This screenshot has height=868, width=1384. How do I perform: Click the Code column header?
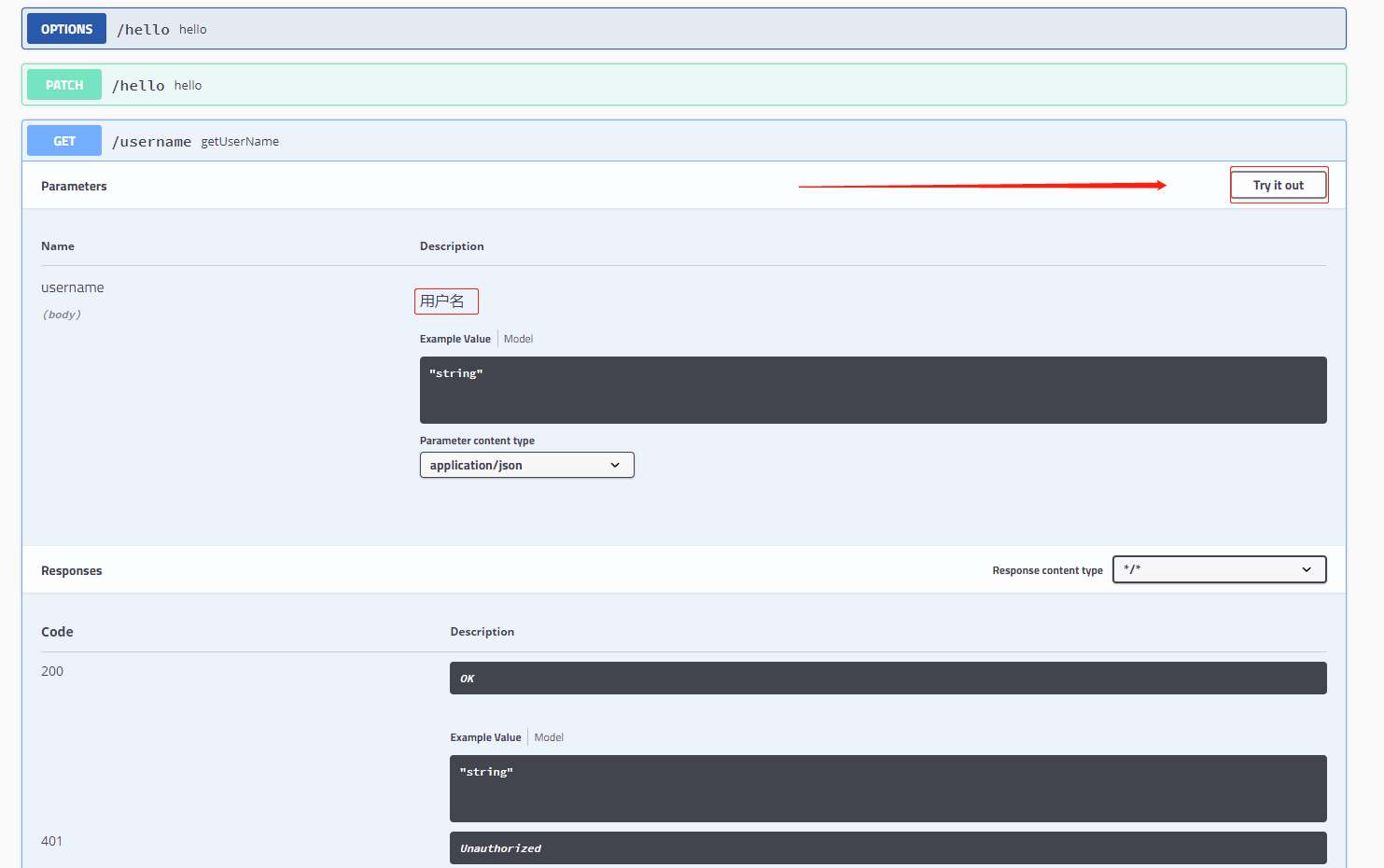click(x=57, y=632)
